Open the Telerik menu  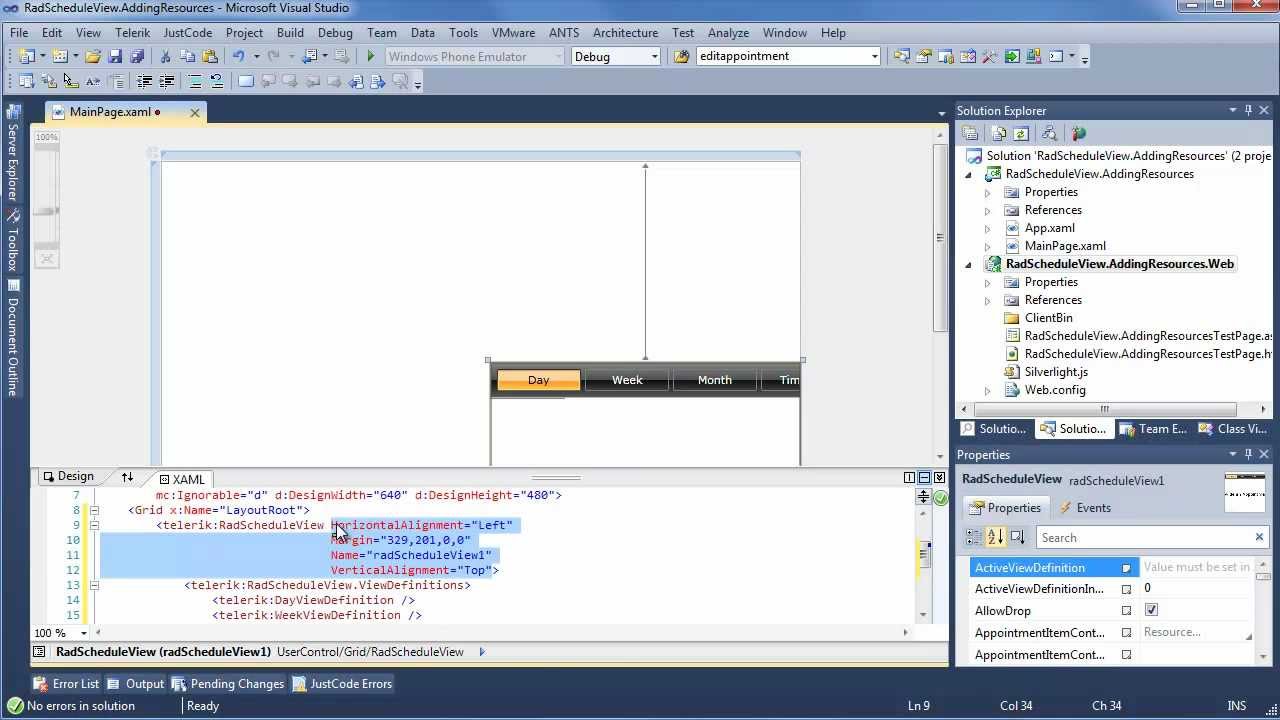(x=132, y=32)
